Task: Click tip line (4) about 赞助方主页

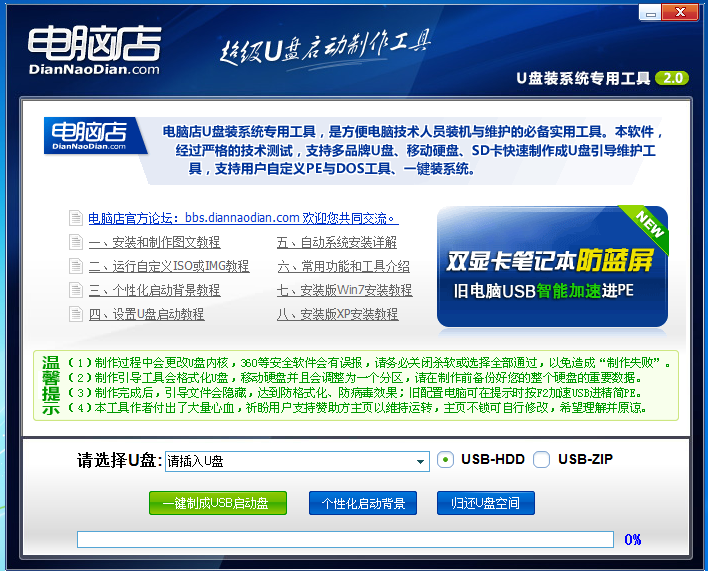Action: click(357, 408)
